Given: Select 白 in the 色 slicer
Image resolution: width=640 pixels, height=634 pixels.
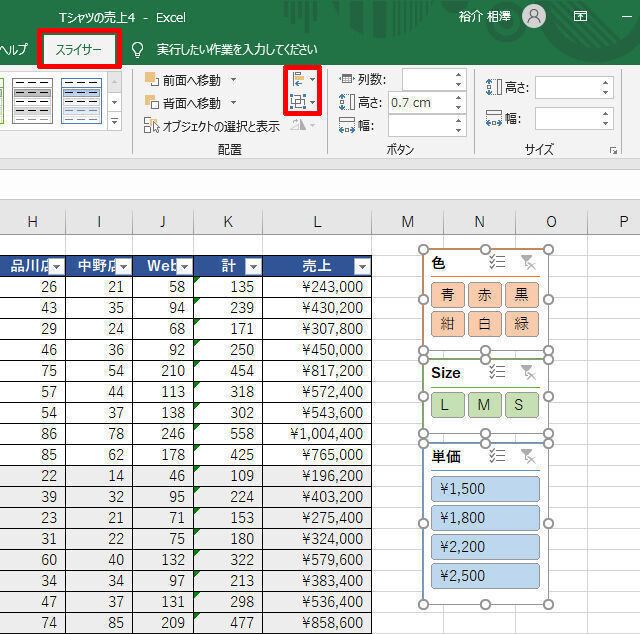Looking at the screenshot, I should point(485,324).
